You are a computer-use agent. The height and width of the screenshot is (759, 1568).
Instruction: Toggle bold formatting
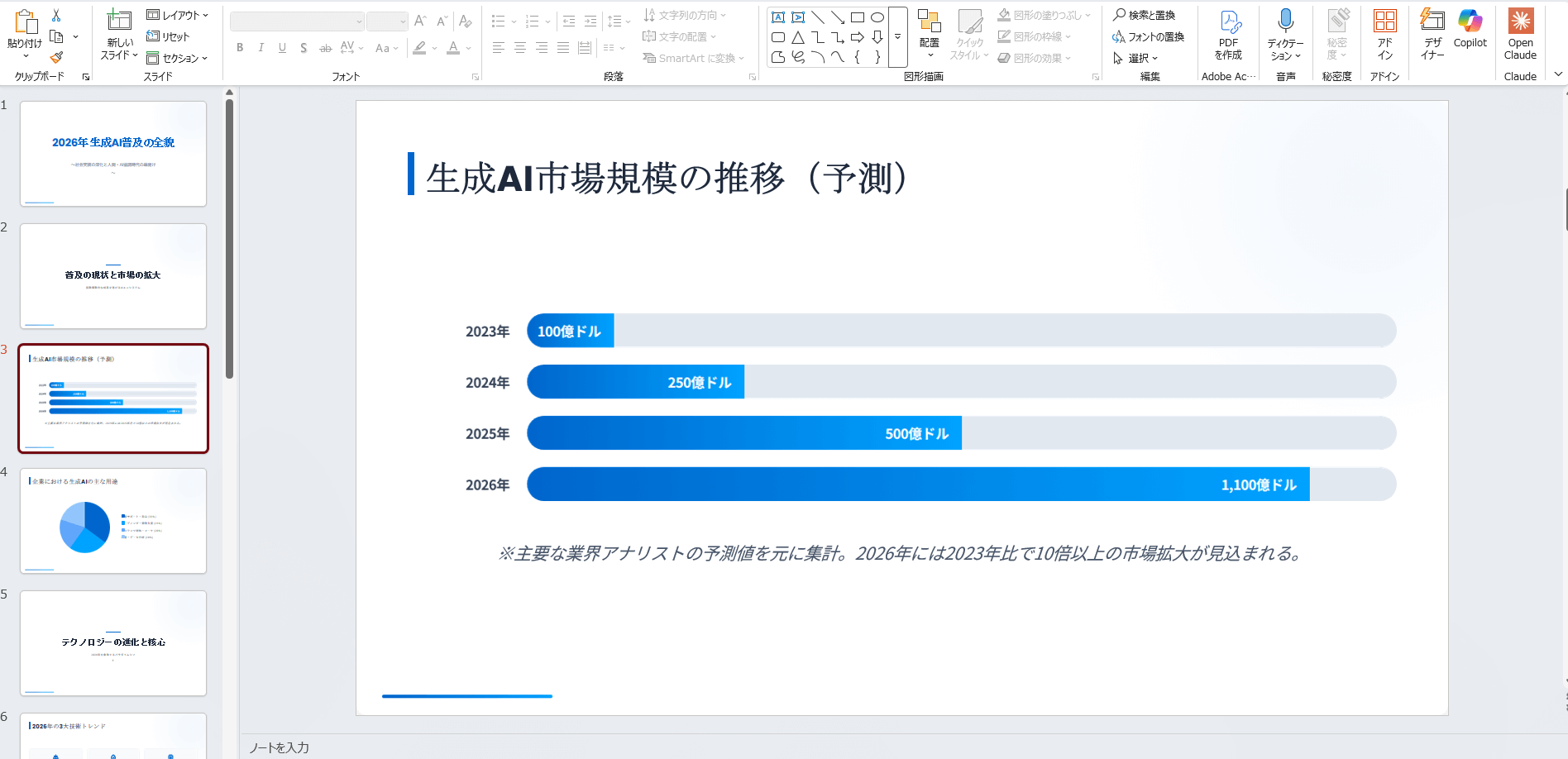(240, 48)
